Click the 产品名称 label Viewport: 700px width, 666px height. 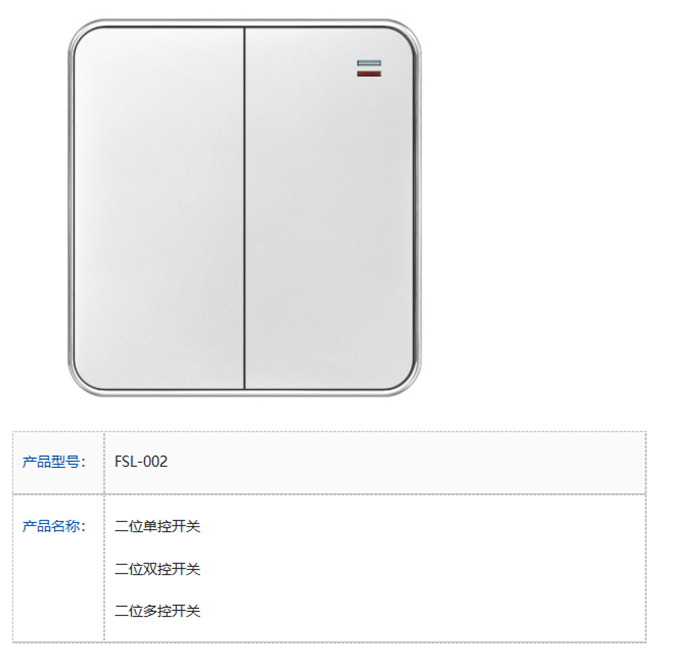click(54, 526)
